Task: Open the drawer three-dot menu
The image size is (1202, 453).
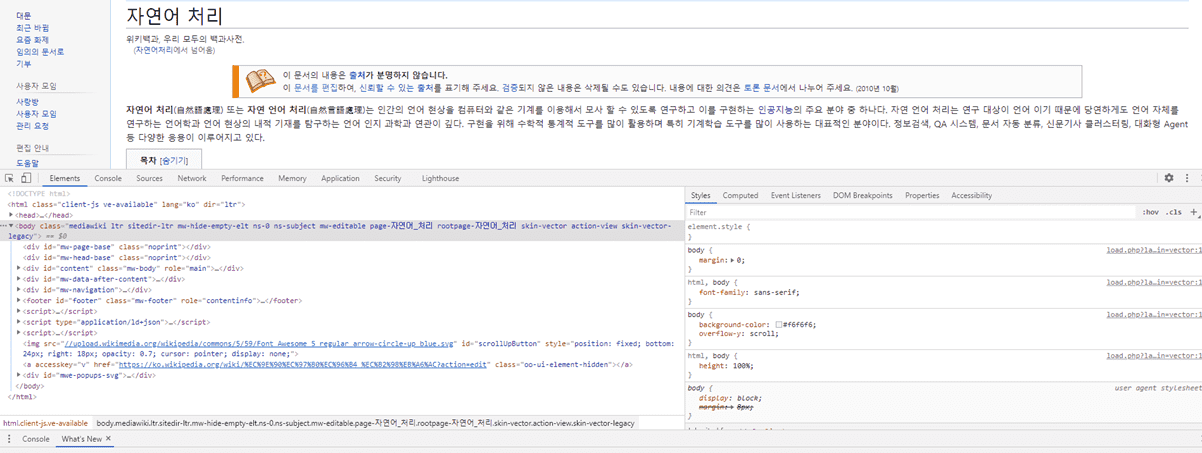Action: tap(9, 439)
